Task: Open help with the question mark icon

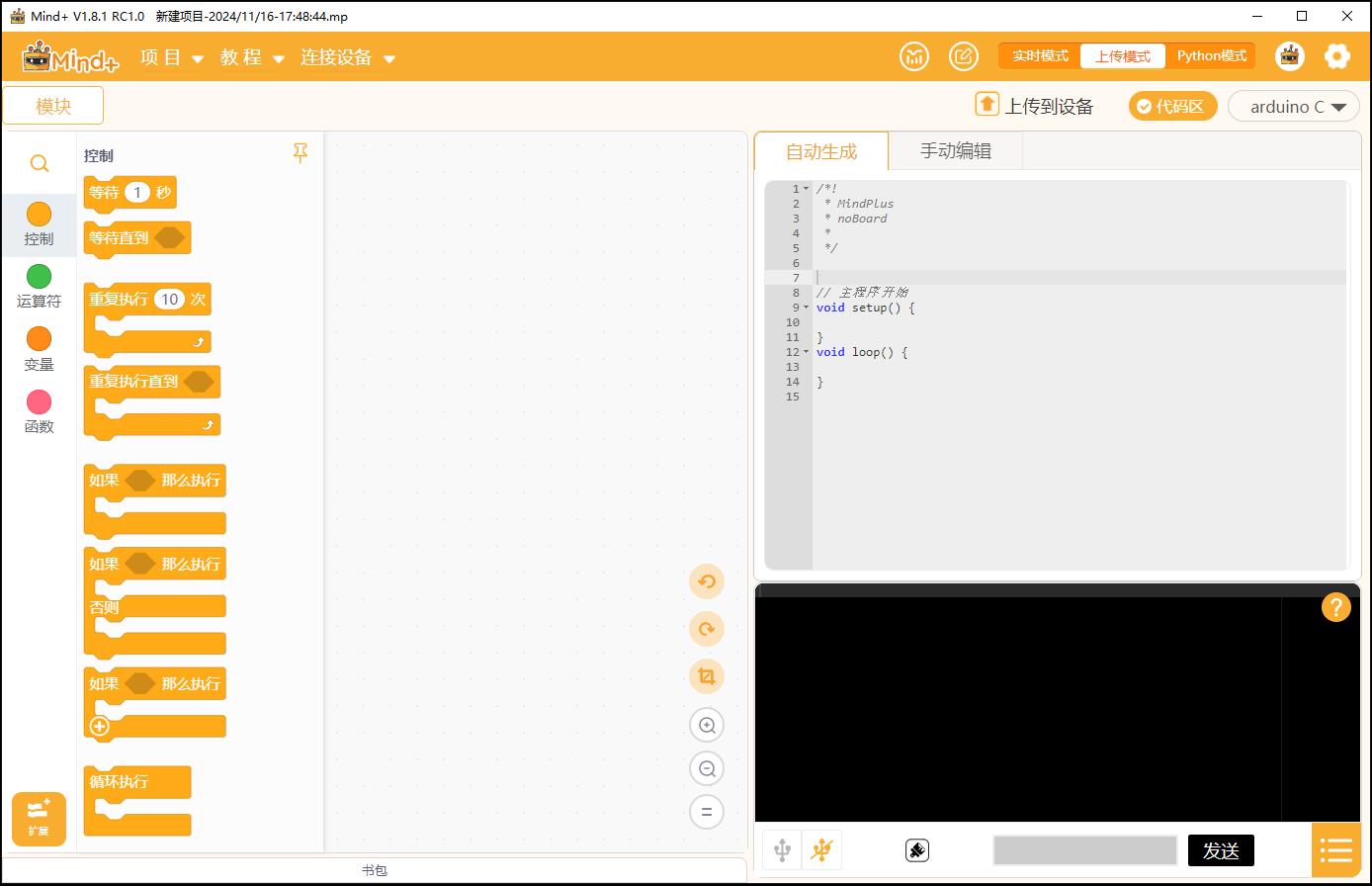Action: pos(1335,607)
